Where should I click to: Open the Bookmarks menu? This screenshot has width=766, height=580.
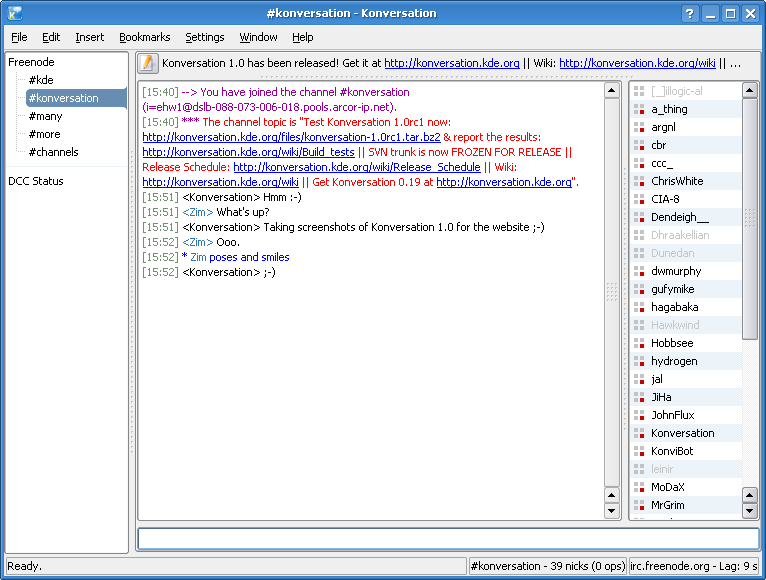tap(145, 37)
